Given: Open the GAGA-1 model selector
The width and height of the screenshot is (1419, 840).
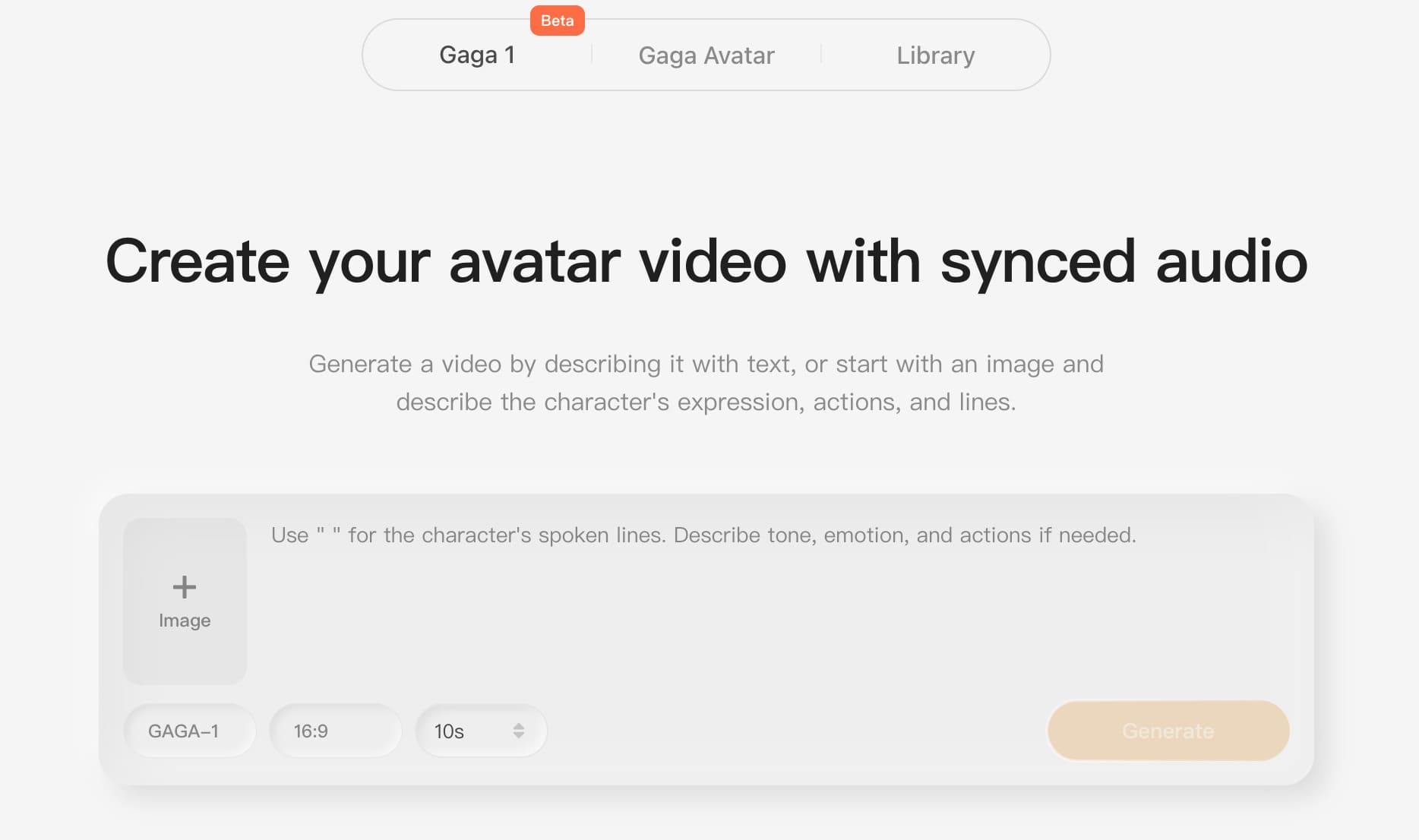Looking at the screenshot, I should 190,731.
